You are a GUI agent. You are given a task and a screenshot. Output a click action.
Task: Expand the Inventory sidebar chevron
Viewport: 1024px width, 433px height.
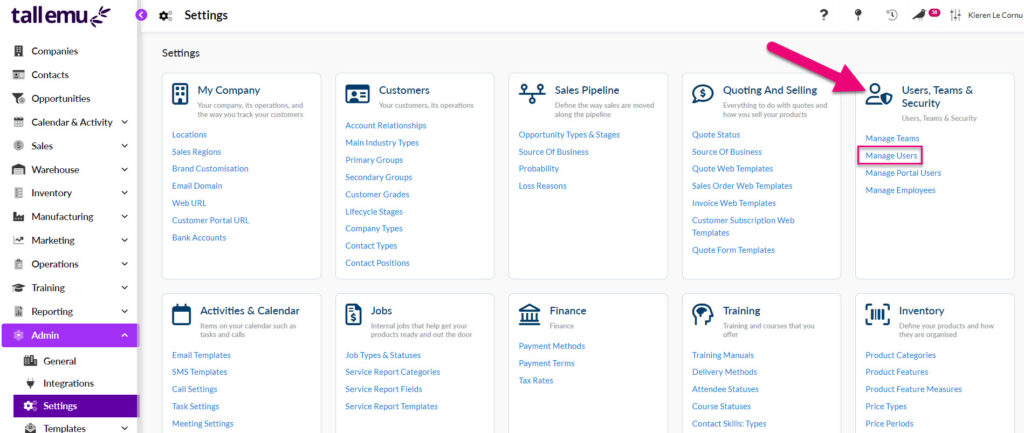tap(125, 193)
